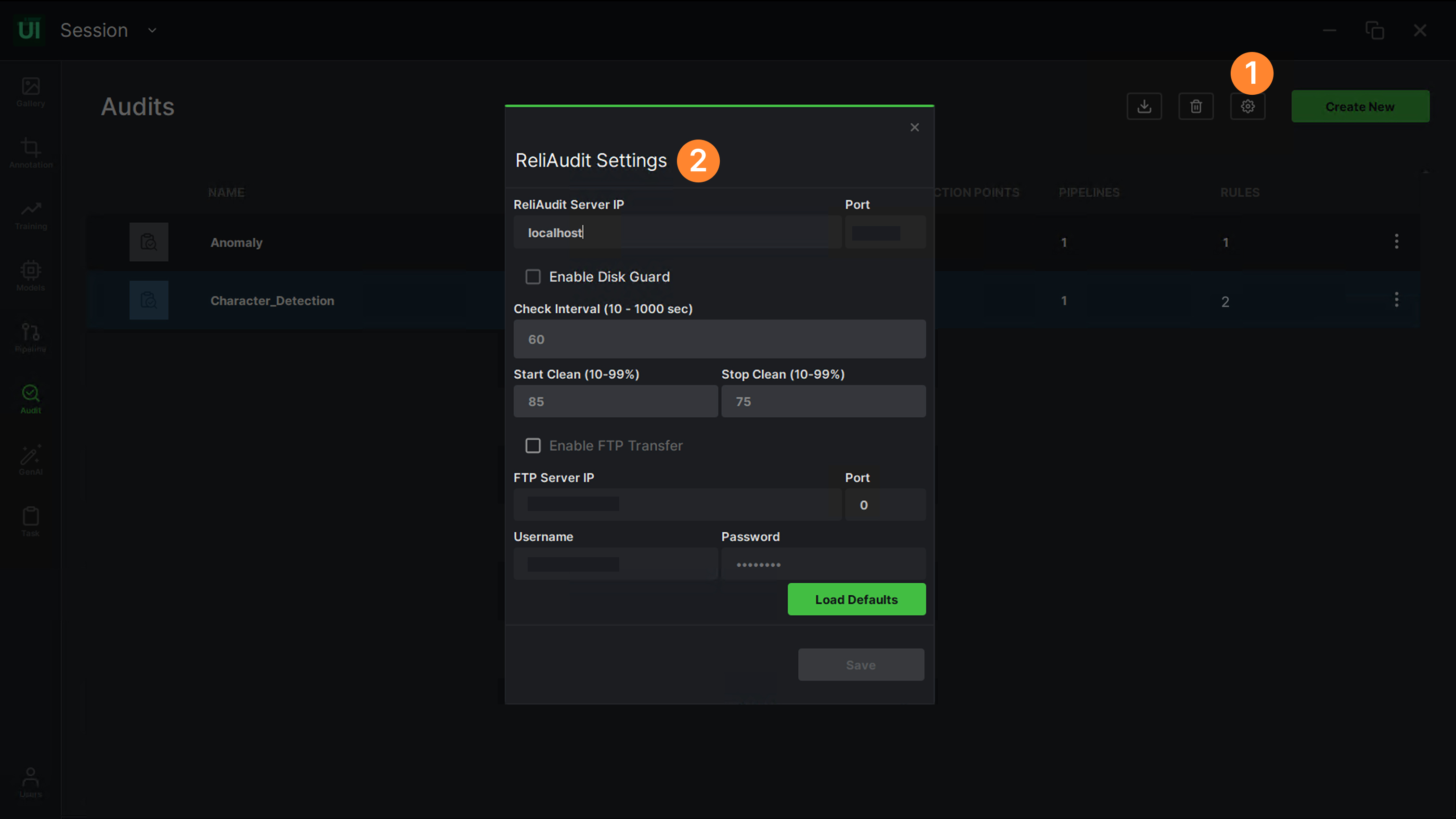Open the Annotation section in the sidebar
1456x819 pixels.
(x=30, y=154)
